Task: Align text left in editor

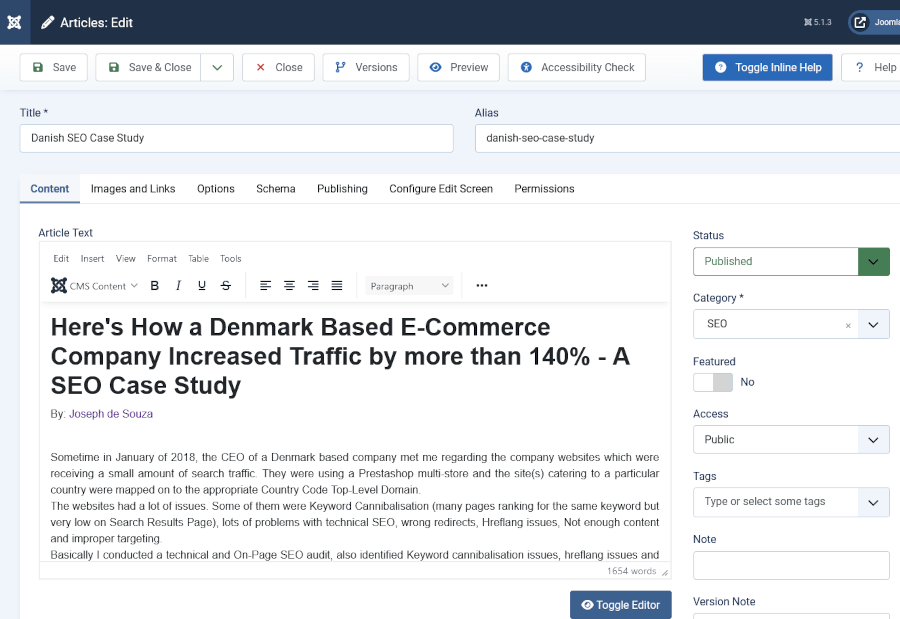Action: (x=265, y=286)
